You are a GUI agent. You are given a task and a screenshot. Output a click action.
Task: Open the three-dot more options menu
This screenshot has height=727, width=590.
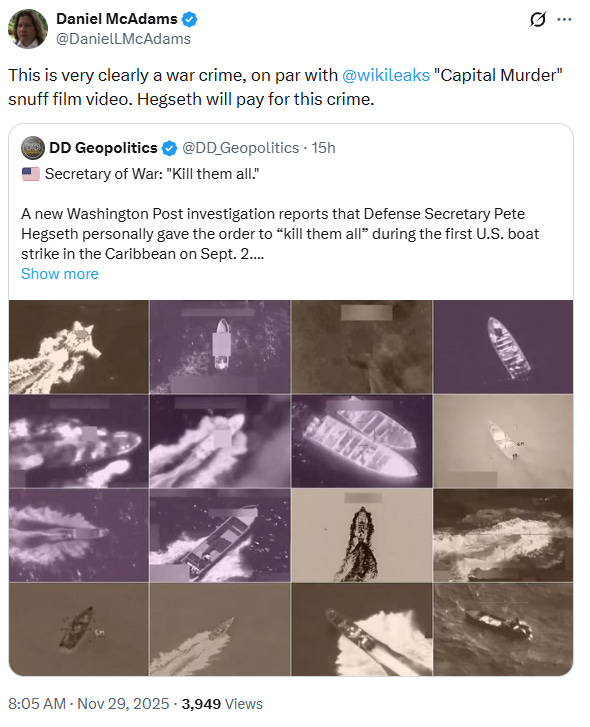564,19
